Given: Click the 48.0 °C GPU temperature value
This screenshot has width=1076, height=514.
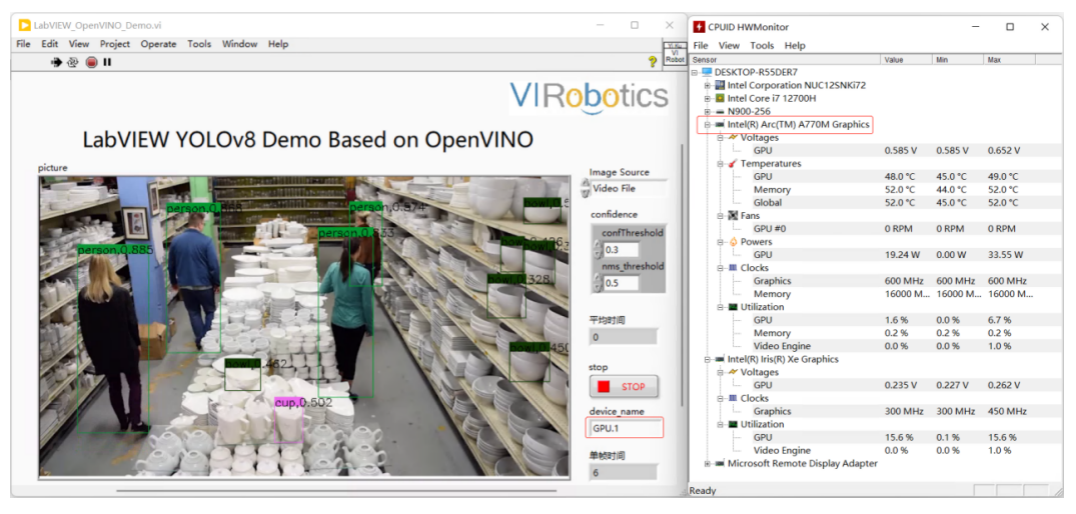Looking at the screenshot, I should pyautogui.click(x=900, y=176).
